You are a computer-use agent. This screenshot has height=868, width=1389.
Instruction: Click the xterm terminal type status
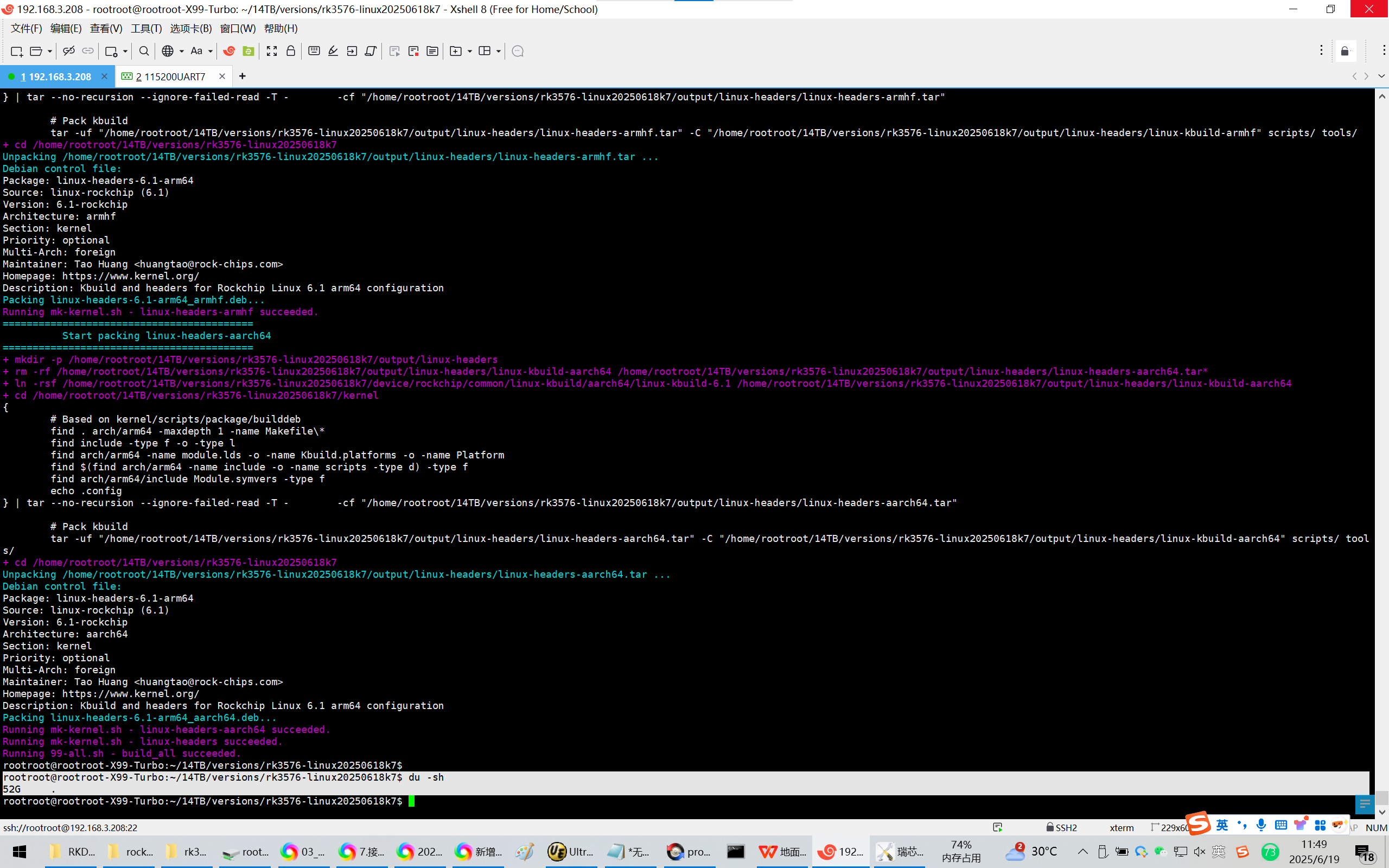tap(1122, 827)
